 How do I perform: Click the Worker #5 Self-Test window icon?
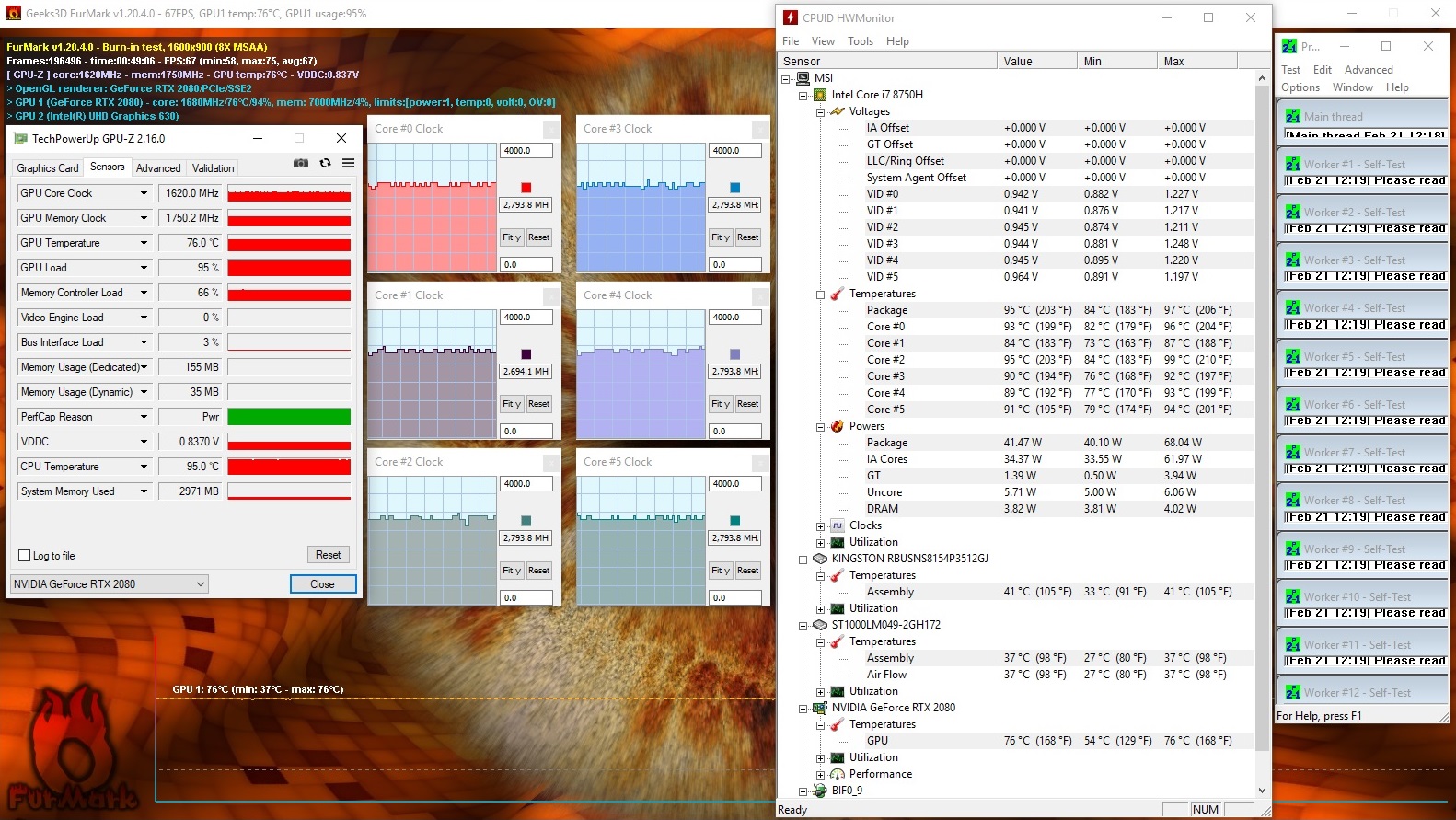point(1293,357)
